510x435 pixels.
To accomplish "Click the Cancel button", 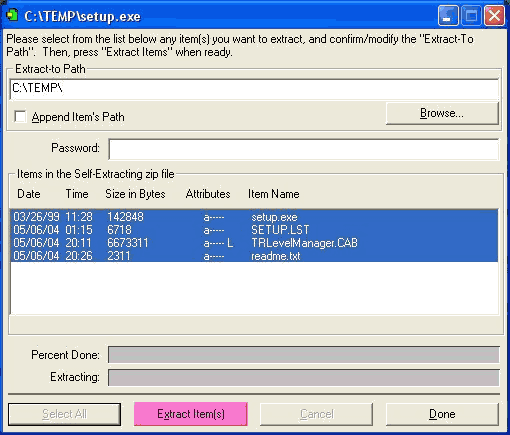I will pyautogui.click(x=316, y=414).
